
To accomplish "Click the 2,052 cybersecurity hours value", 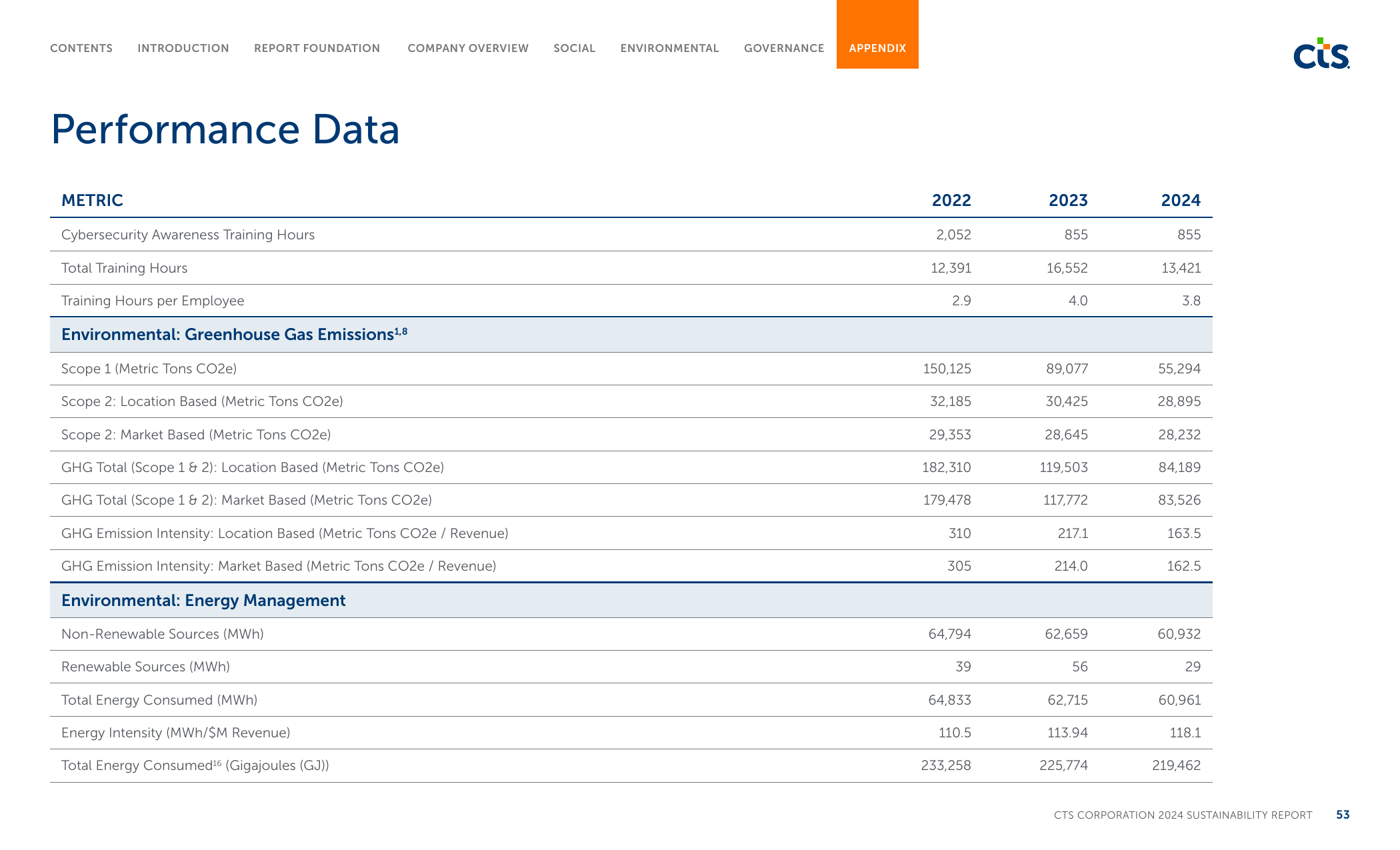I will [x=953, y=235].
